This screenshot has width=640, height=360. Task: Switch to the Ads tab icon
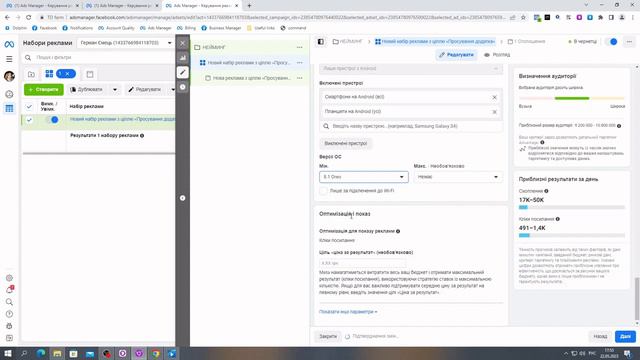point(90,74)
